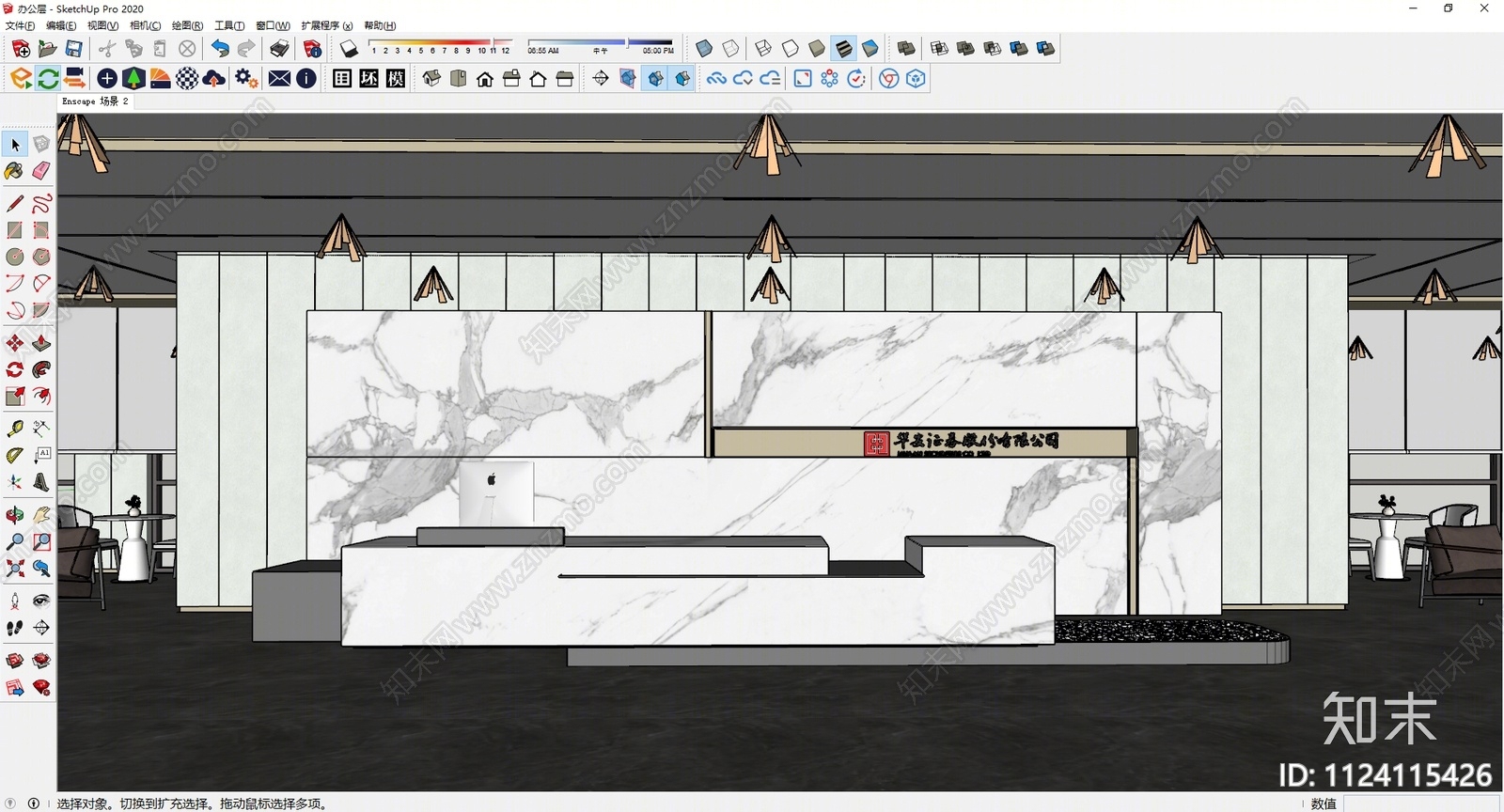This screenshot has width=1504, height=812.
Task: Select Shaded With Textures style
Action: tap(843, 49)
